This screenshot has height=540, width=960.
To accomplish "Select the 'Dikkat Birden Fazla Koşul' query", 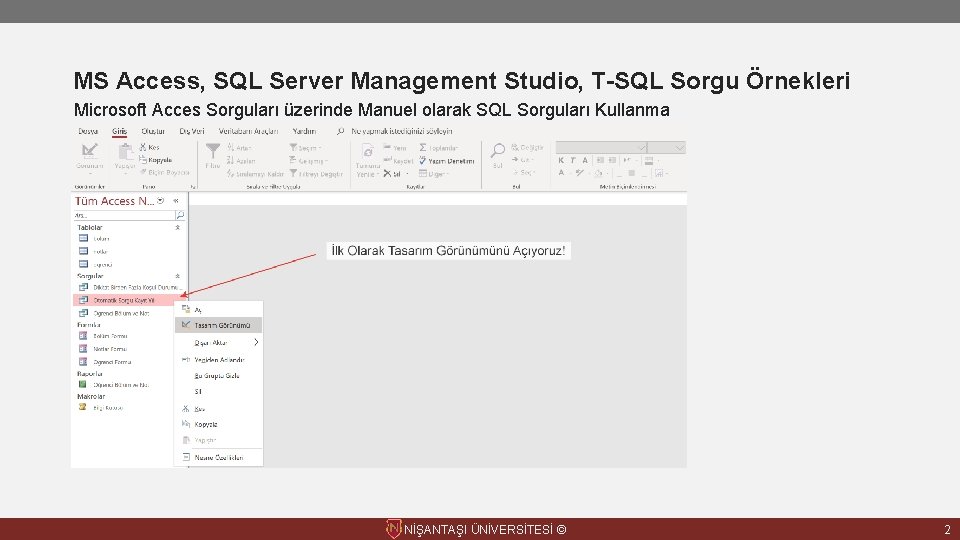I will click(129, 287).
